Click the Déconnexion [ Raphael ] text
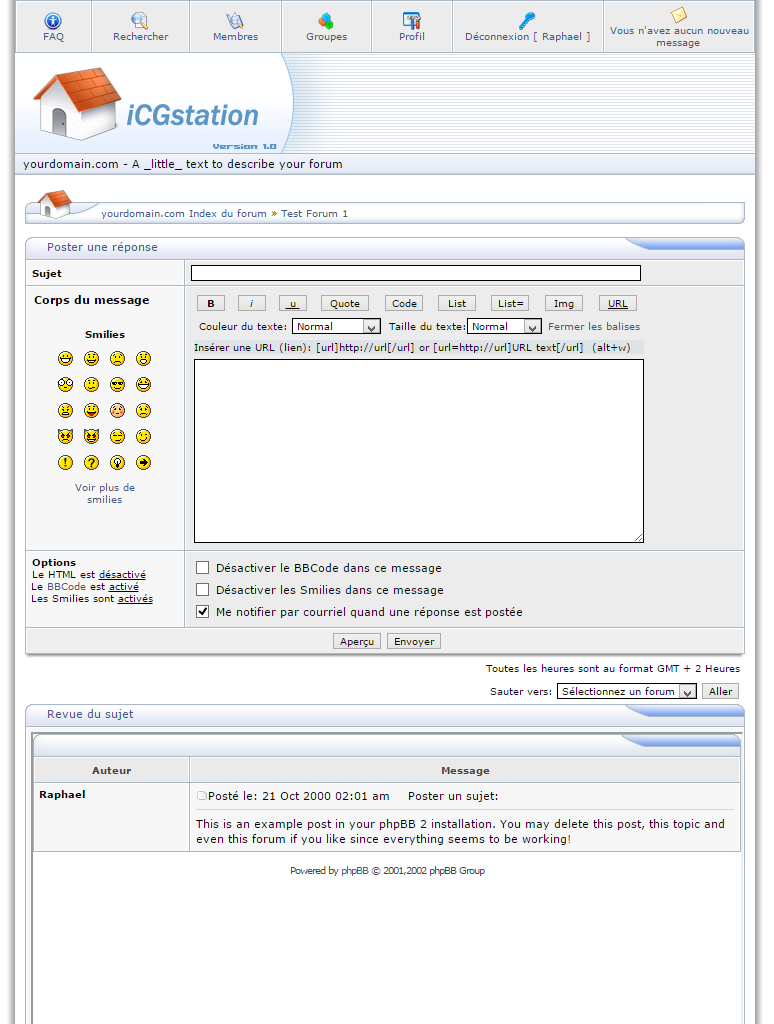774x1024 pixels. tap(528, 37)
